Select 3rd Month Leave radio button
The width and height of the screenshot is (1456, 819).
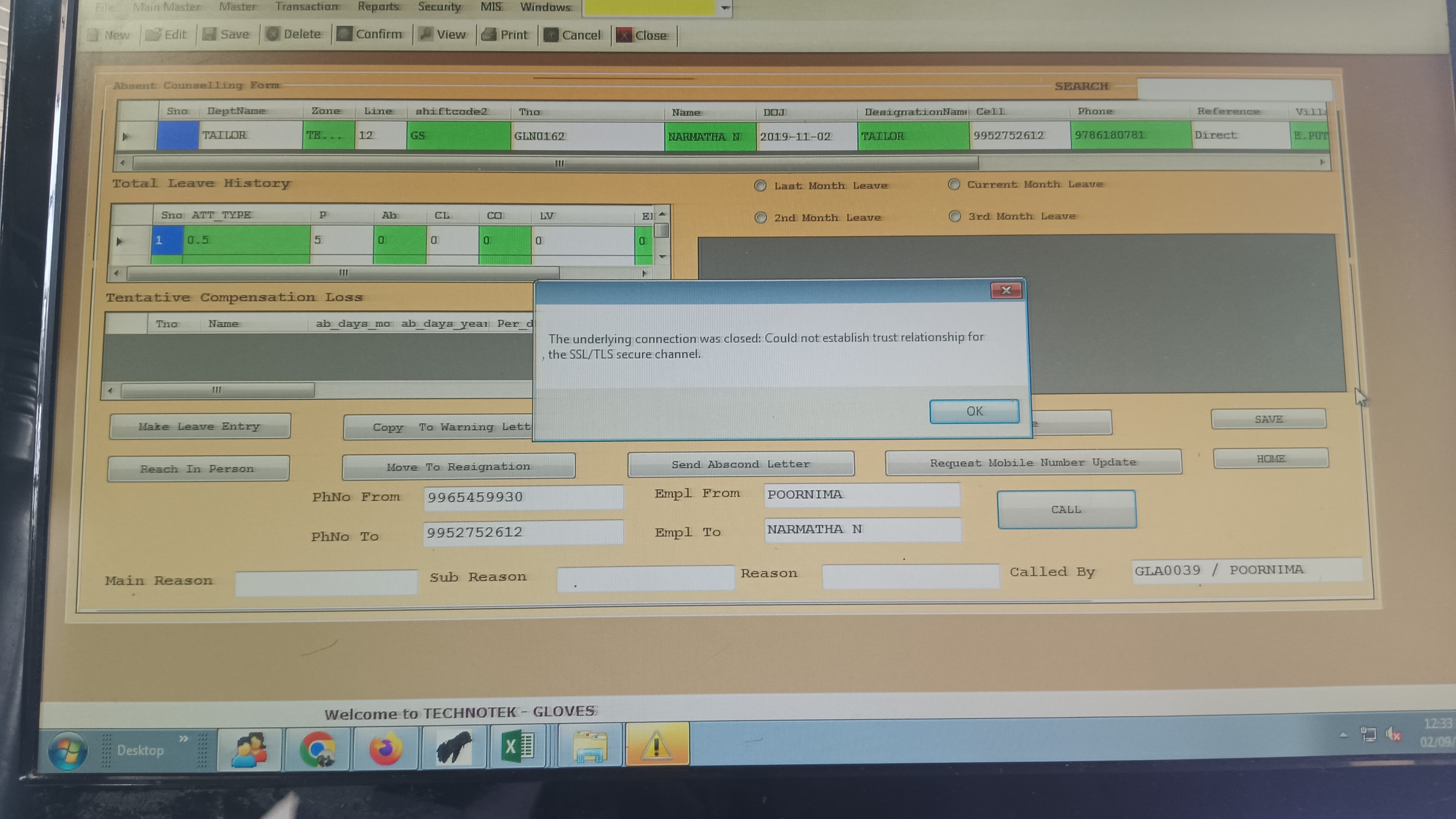[955, 216]
